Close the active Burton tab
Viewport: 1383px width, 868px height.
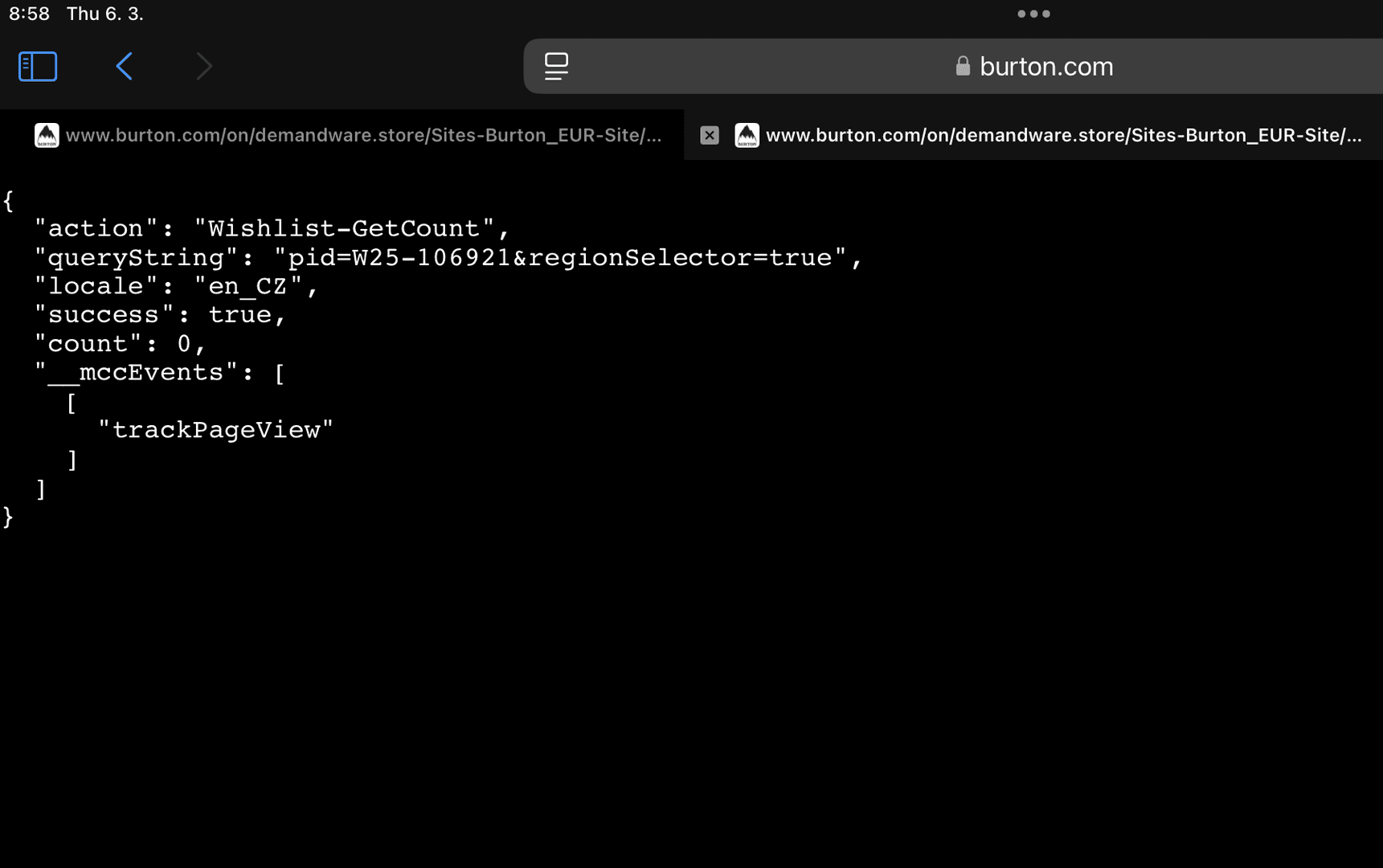(709, 135)
